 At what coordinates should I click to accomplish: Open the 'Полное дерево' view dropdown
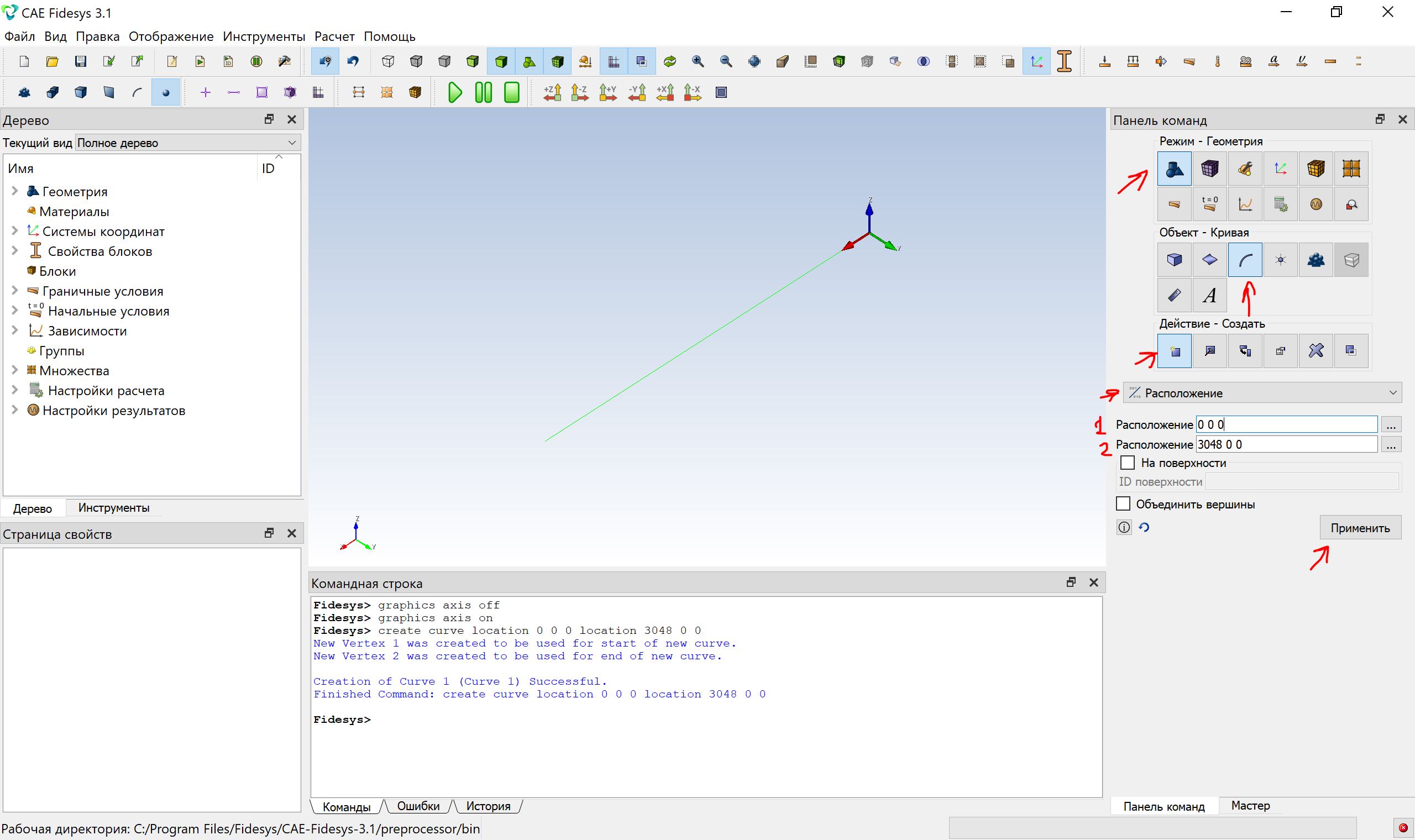pos(187,143)
